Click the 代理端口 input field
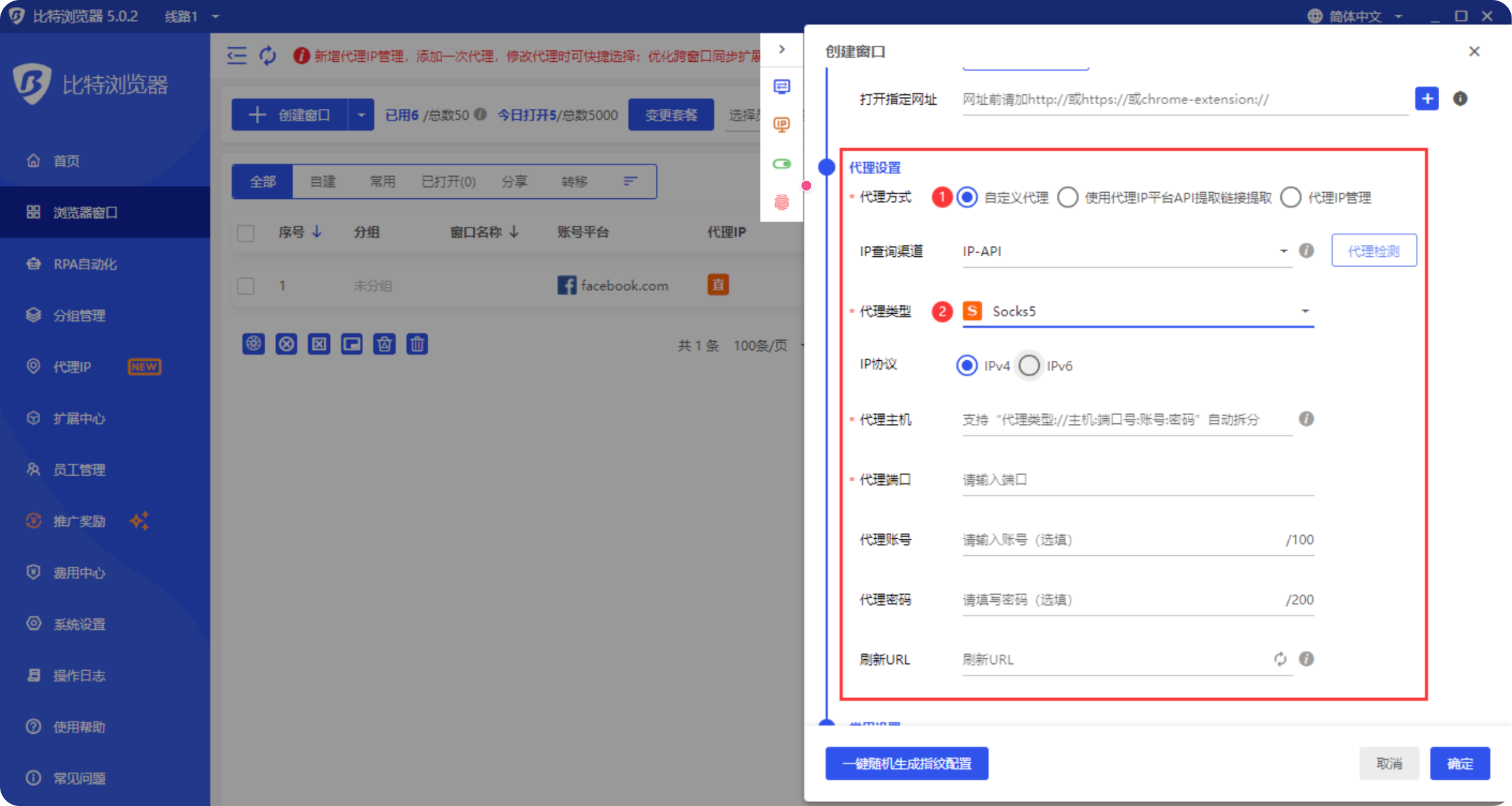1512x806 pixels. coord(1137,479)
